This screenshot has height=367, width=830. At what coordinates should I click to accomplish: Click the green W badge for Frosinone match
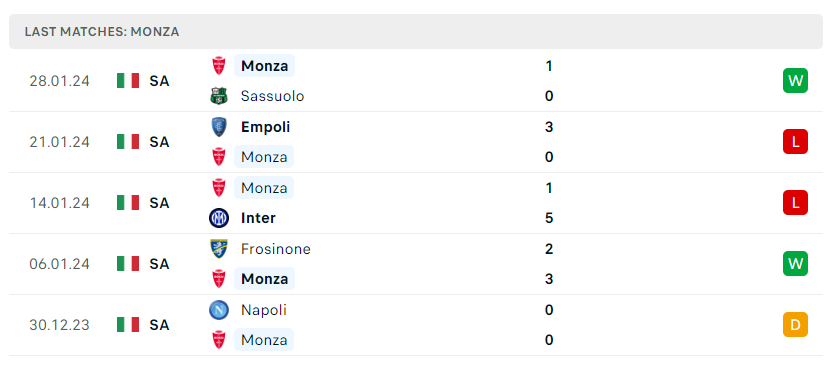(795, 264)
